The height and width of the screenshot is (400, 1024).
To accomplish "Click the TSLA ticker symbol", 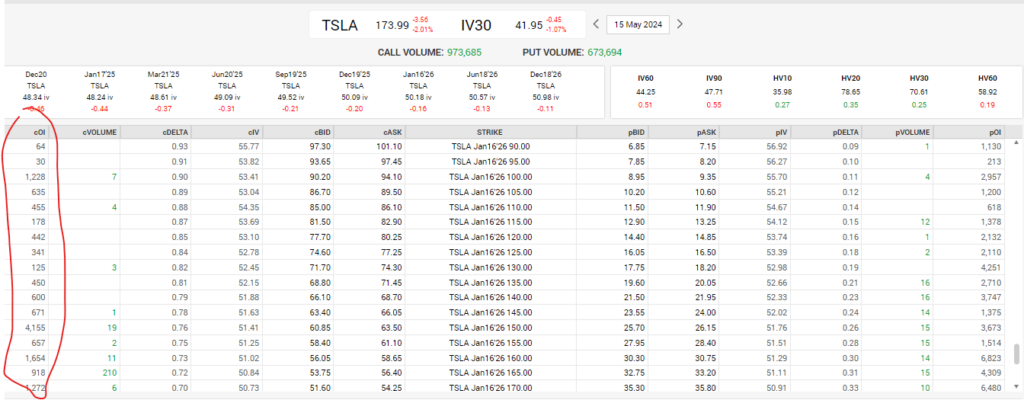I will click(x=340, y=25).
